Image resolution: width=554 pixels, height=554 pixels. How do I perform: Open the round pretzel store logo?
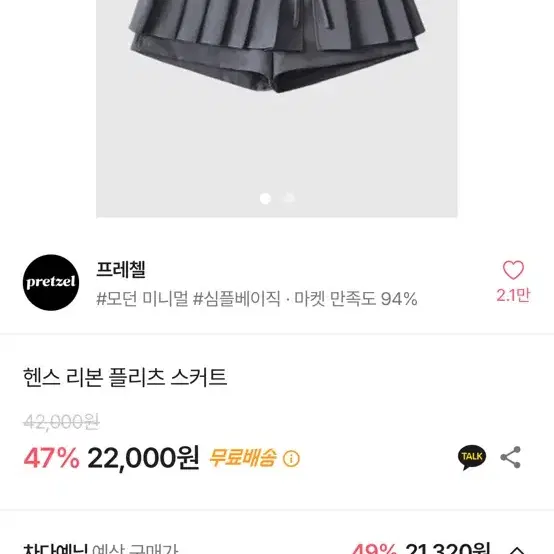coord(51,282)
